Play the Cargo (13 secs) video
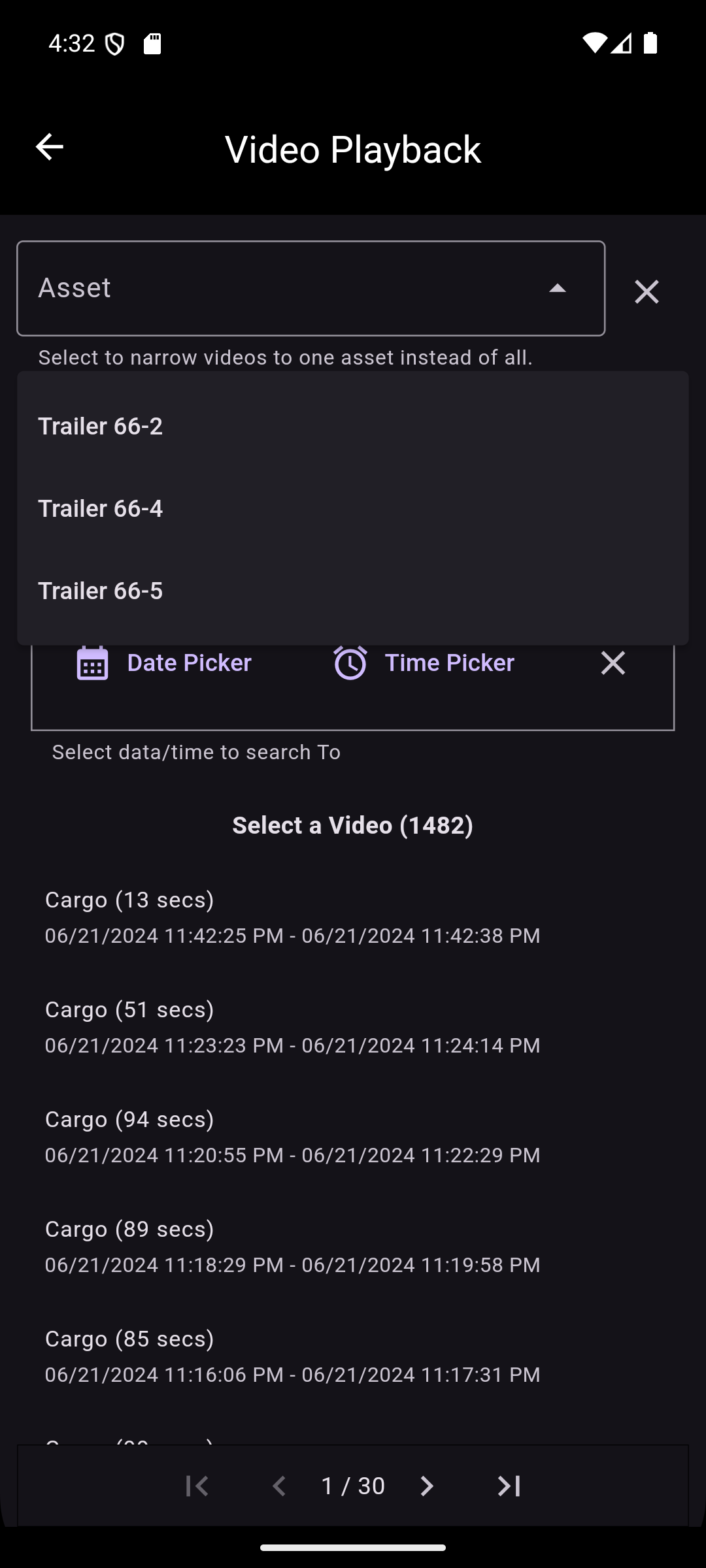This screenshot has width=706, height=1568. click(x=292, y=917)
